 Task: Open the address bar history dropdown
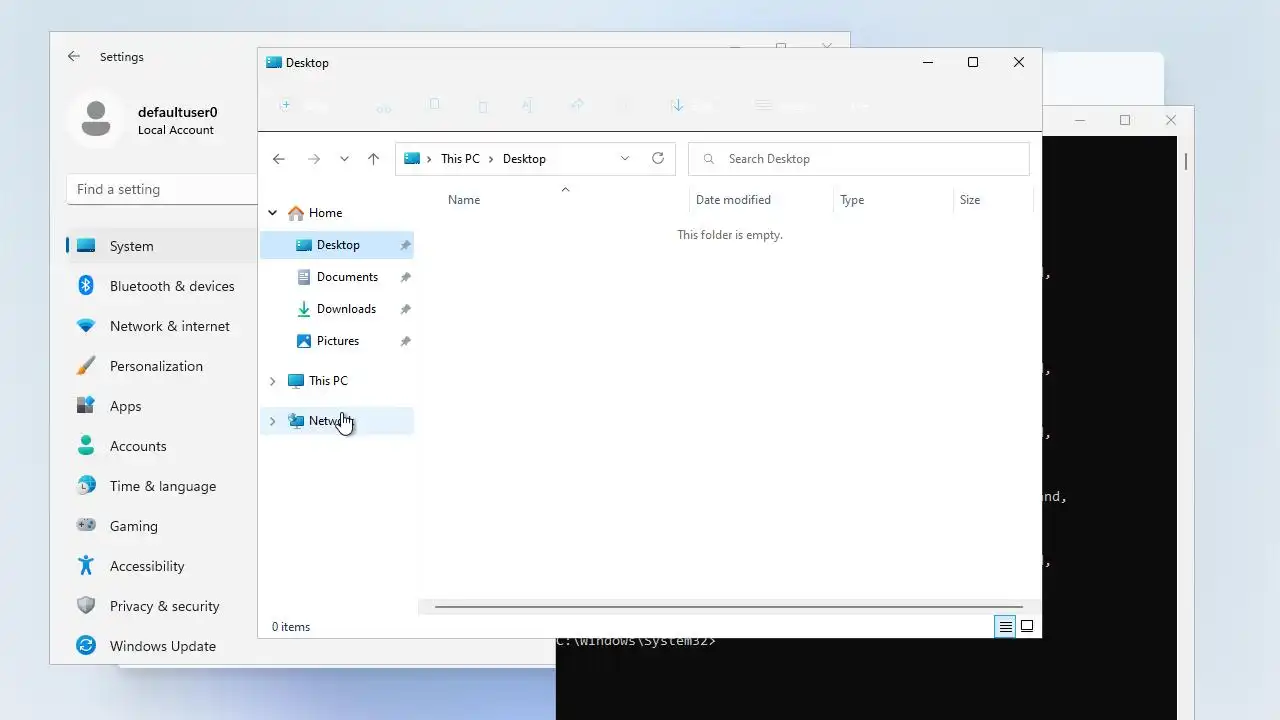coord(625,159)
